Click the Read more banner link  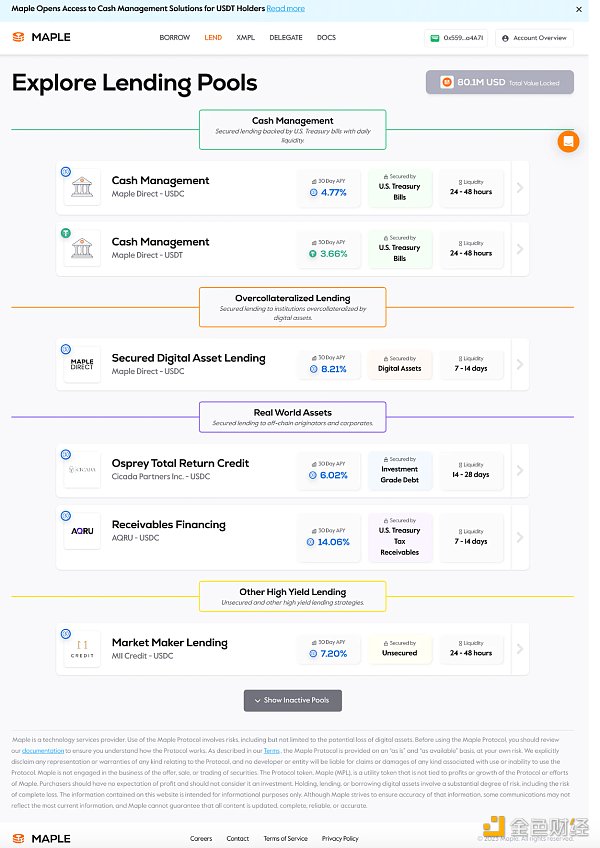coord(286,9)
